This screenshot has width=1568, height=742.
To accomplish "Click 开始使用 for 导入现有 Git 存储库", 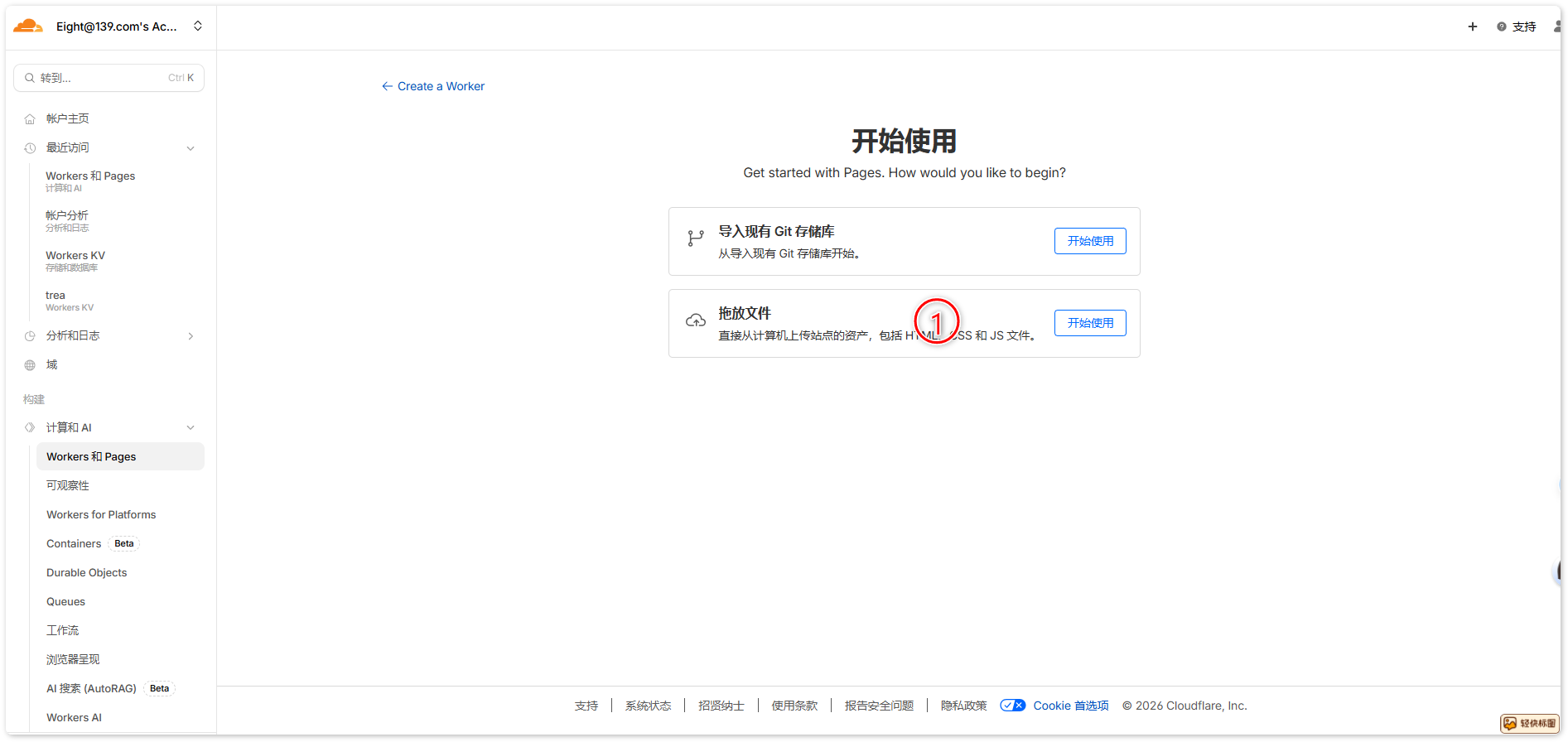I will pos(1090,241).
